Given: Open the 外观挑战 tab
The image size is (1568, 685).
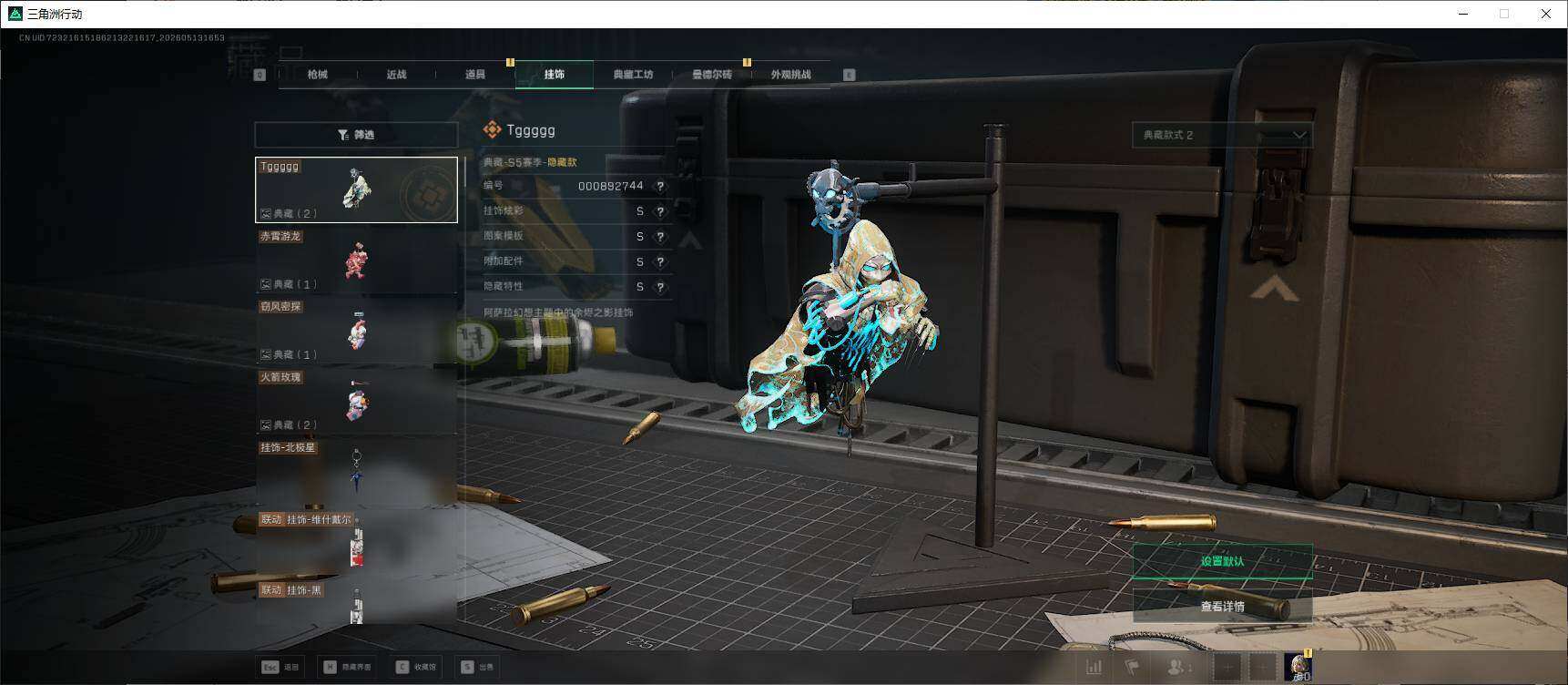Looking at the screenshot, I should coord(790,75).
